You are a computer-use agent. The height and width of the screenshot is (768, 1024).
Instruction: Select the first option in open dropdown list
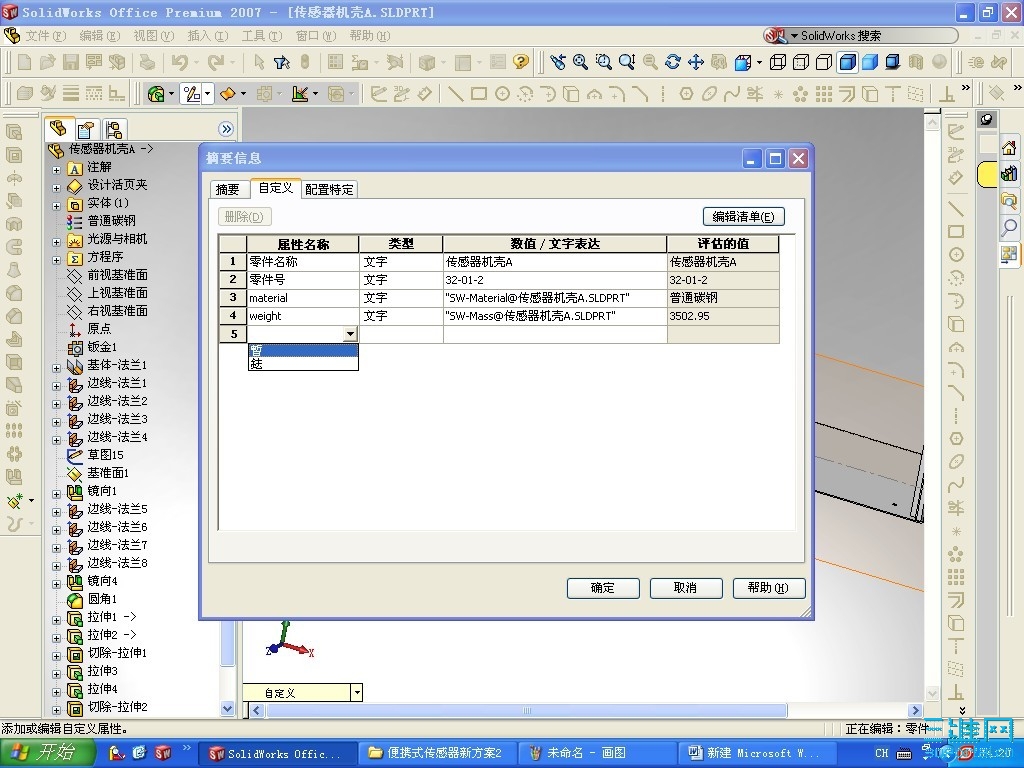click(x=303, y=351)
